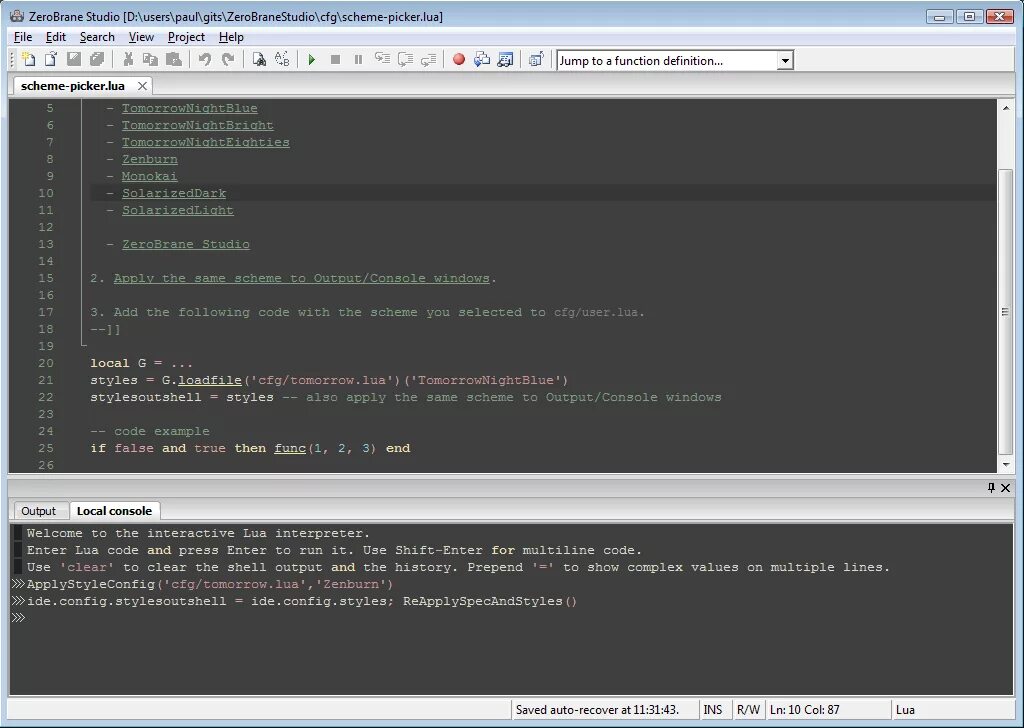Screen dimensions: 1024x728
Task: Select the Local console tab
Action: (x=114, y=511)
